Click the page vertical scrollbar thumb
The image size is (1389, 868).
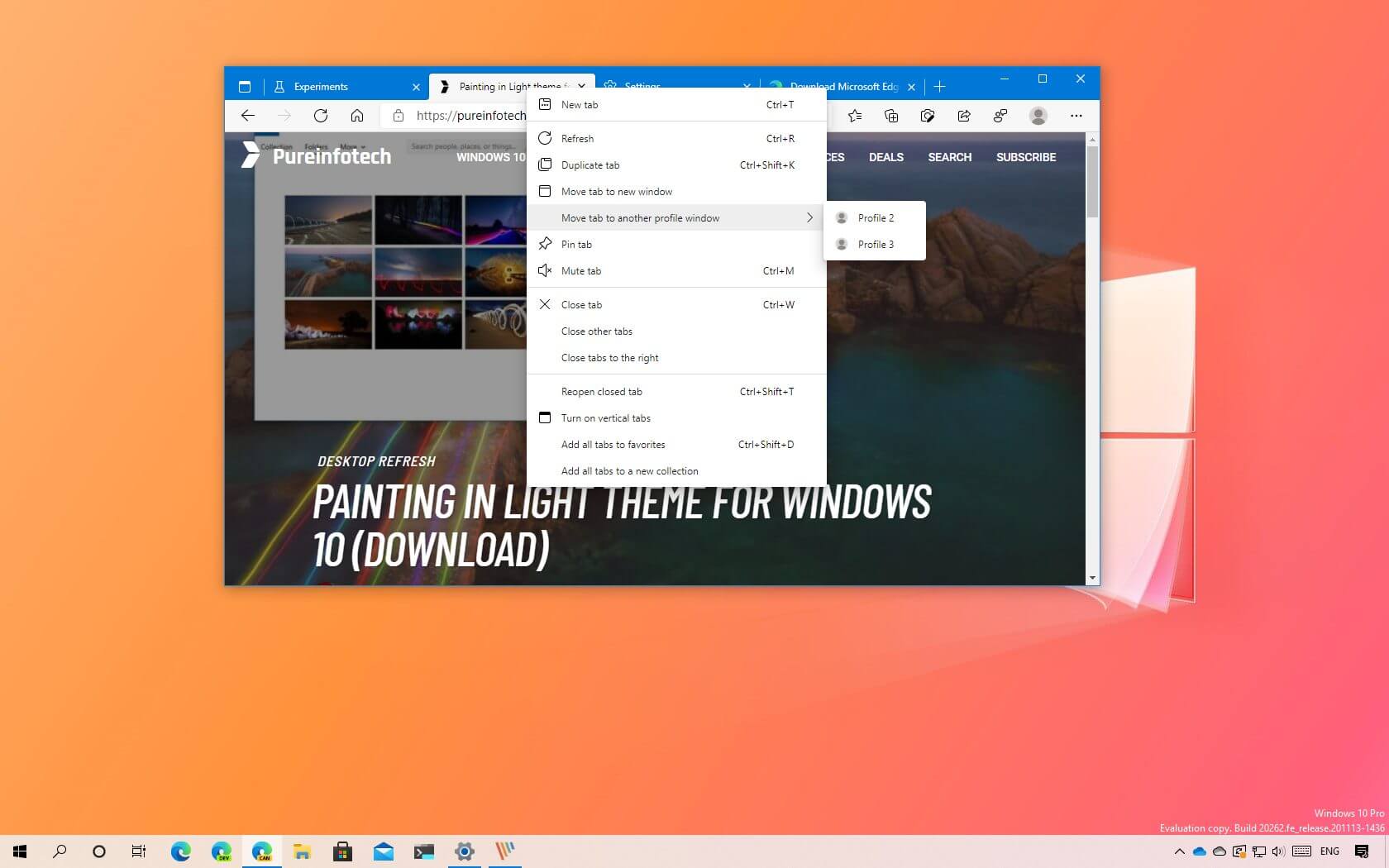click(1092, 182)
